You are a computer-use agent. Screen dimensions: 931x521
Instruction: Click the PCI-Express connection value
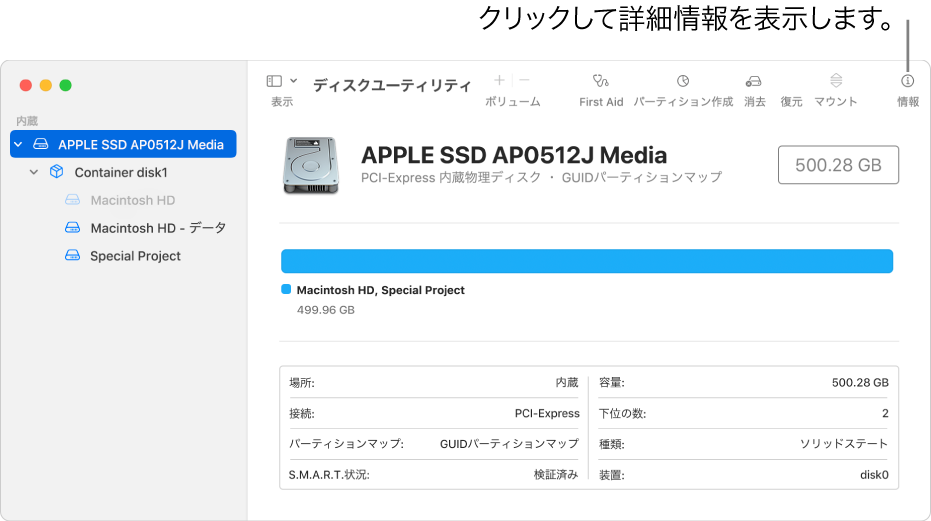click(x=547, y=413)
